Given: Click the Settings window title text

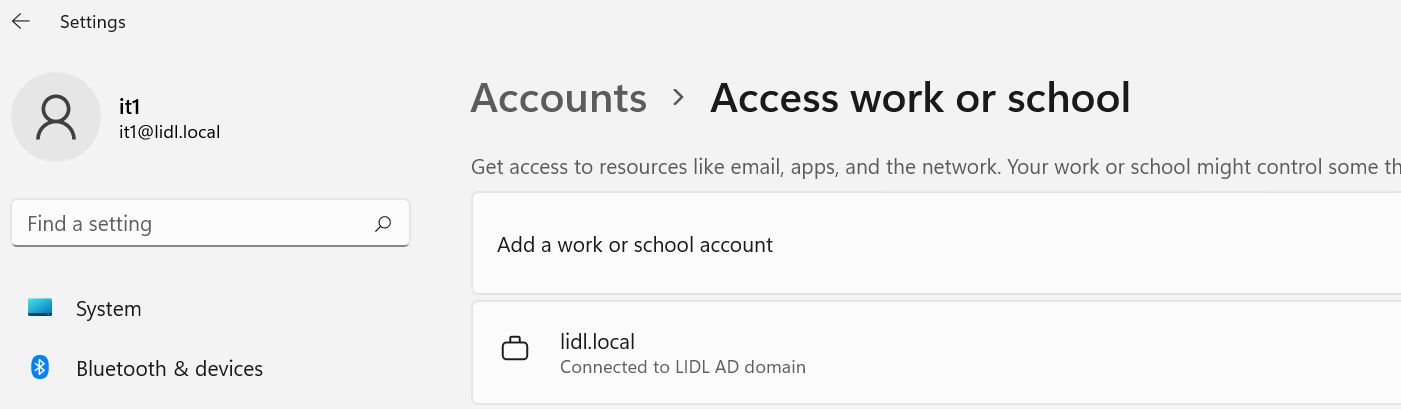Looking at the screenshot, I should pyautogui.click(x=93, y=22).
